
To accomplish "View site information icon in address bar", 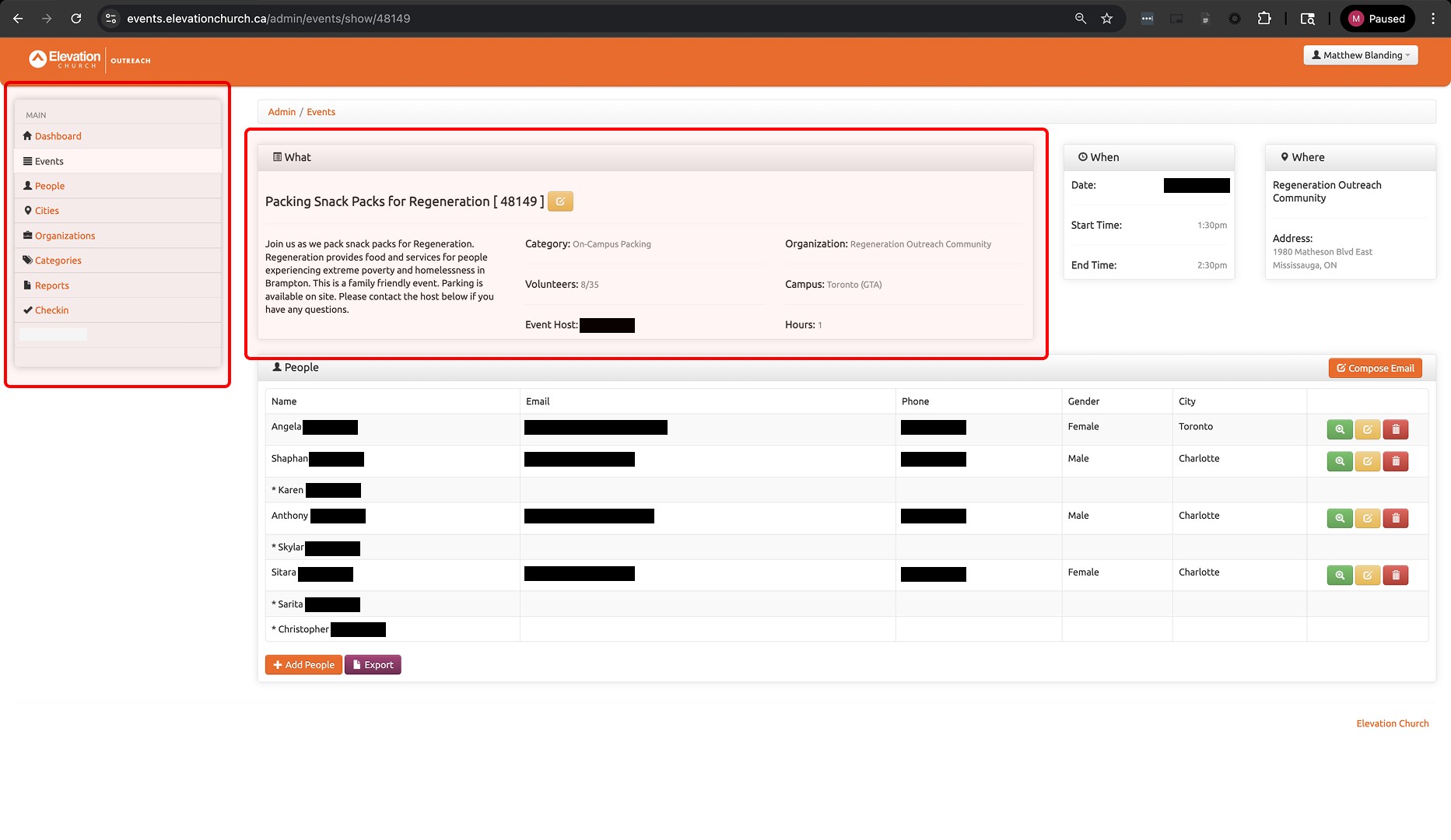I will point(111,19).
